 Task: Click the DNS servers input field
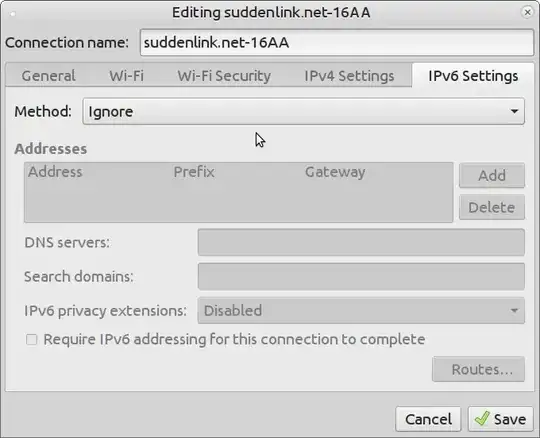pyautogui.click(x=361, y=242)
